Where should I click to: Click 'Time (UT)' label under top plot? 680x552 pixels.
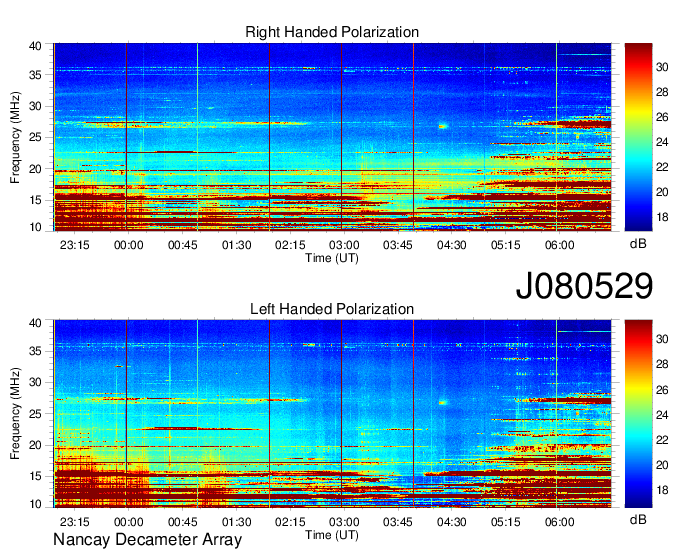[332, 258]
